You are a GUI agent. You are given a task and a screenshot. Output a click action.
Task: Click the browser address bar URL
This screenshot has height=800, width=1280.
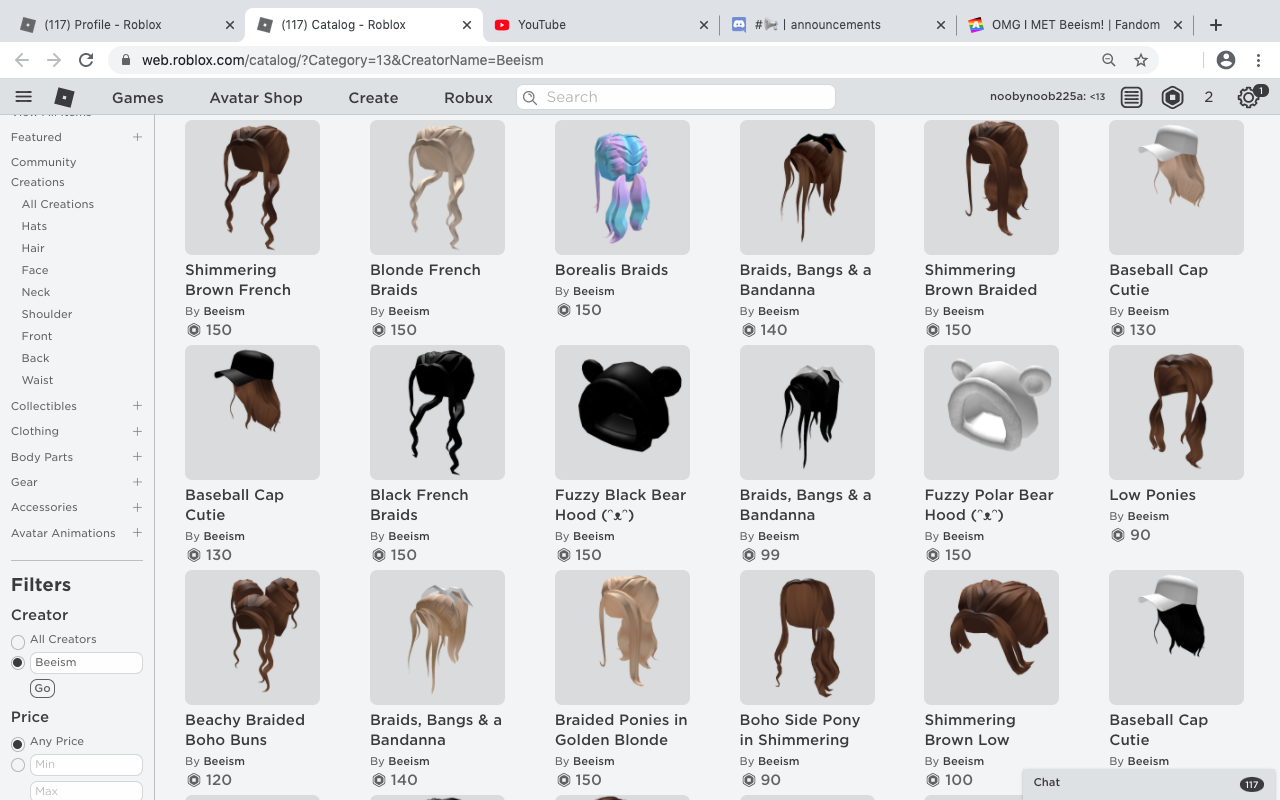tap(343, 60)
